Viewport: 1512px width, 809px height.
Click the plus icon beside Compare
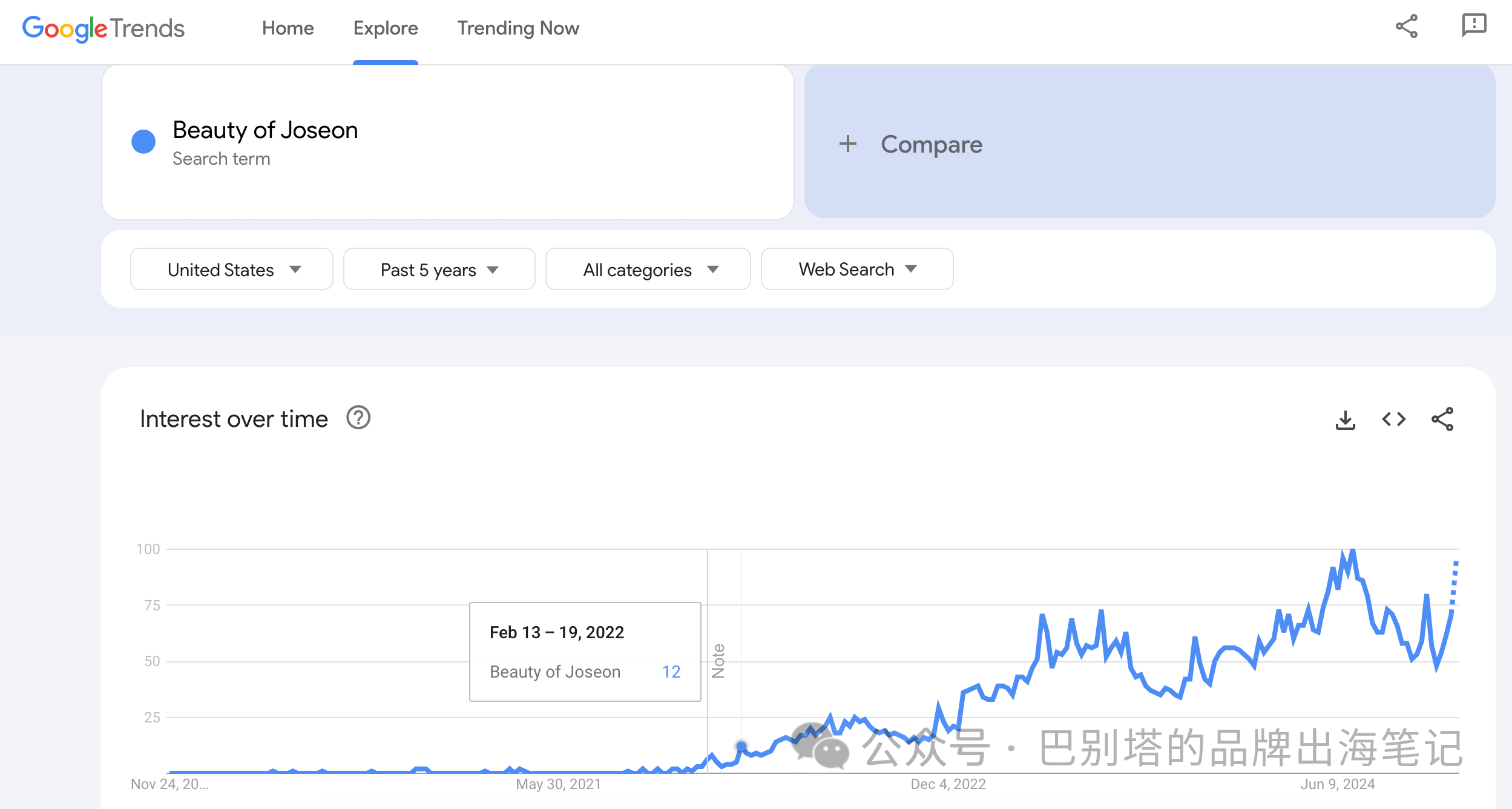point(847,144)
